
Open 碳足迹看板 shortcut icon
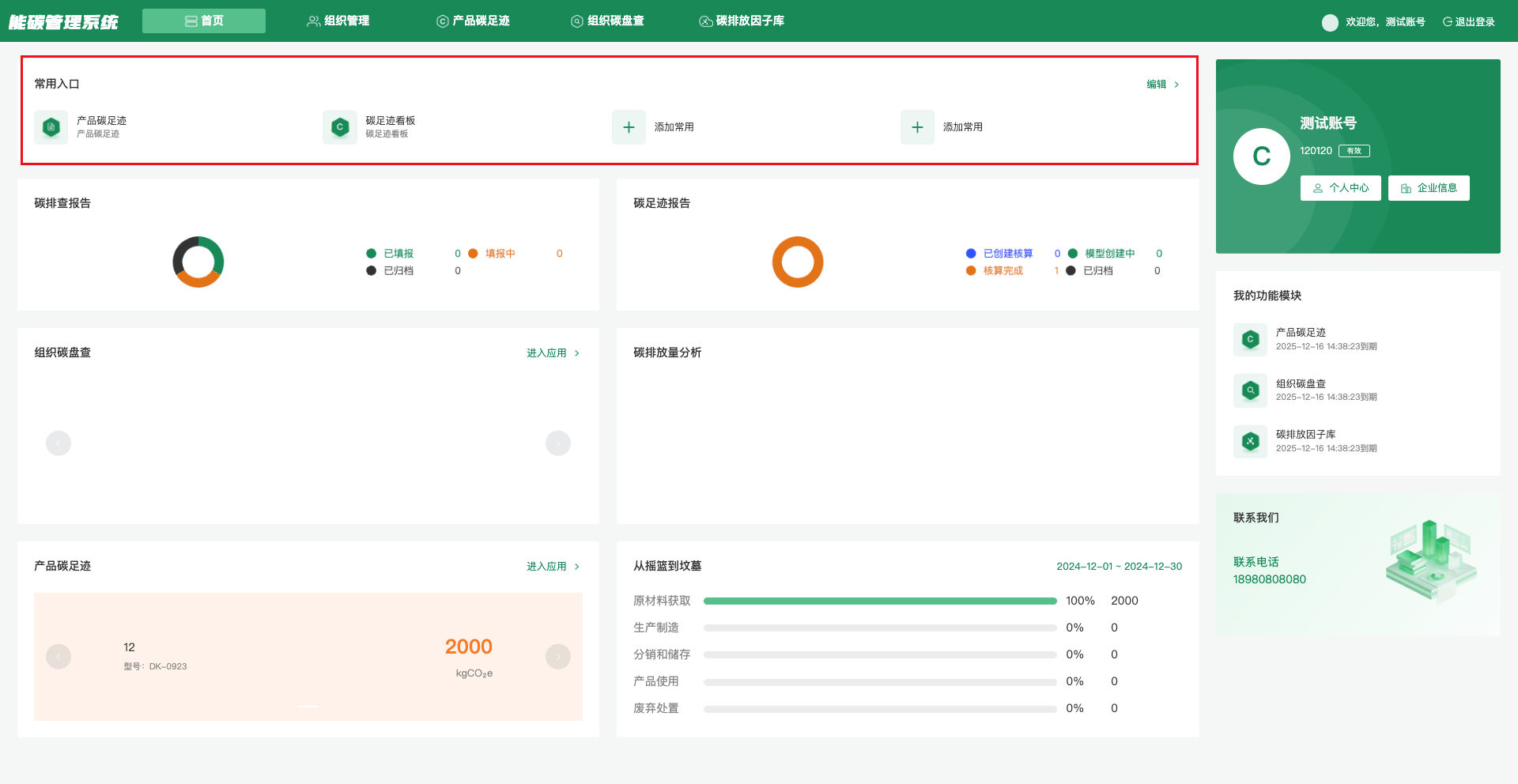(x=340, y=127)
